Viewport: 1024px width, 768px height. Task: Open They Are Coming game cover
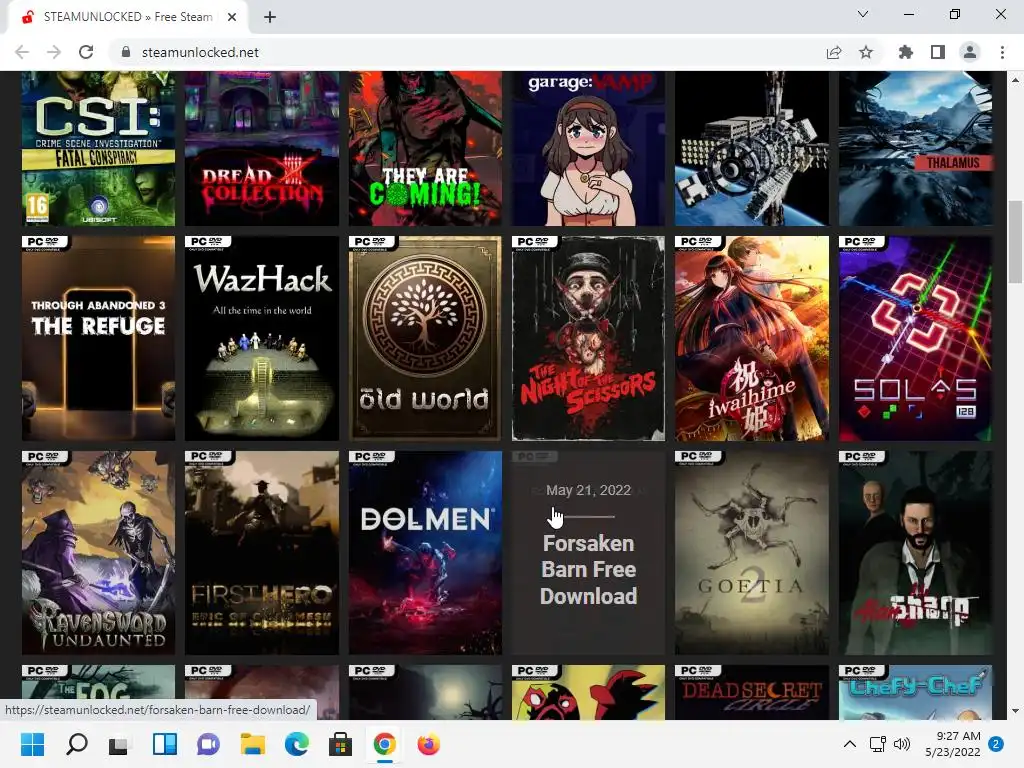click(x=425, y=148)
